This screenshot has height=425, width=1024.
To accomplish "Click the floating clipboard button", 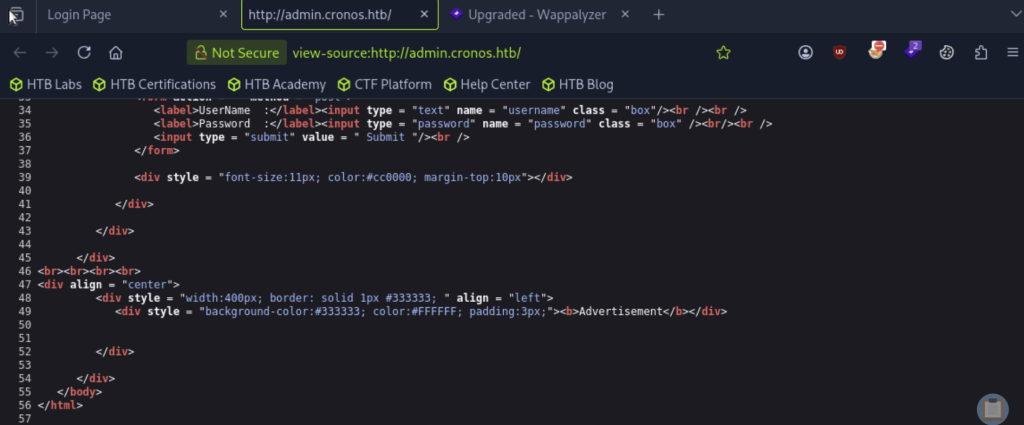I will (x=993, y=409).
